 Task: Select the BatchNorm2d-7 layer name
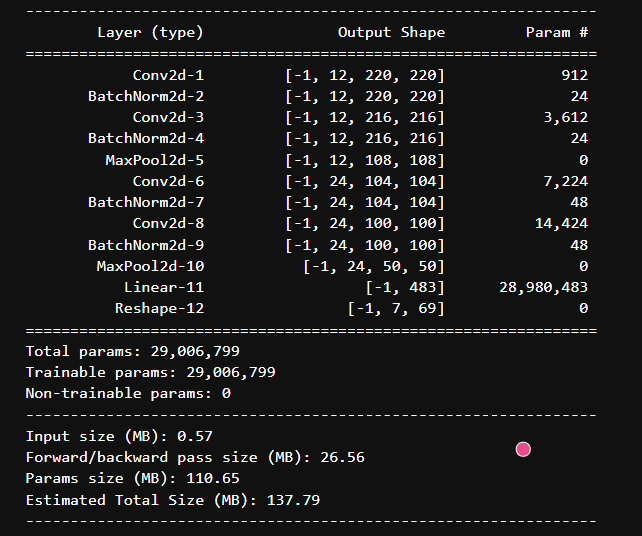click(146, 202)
